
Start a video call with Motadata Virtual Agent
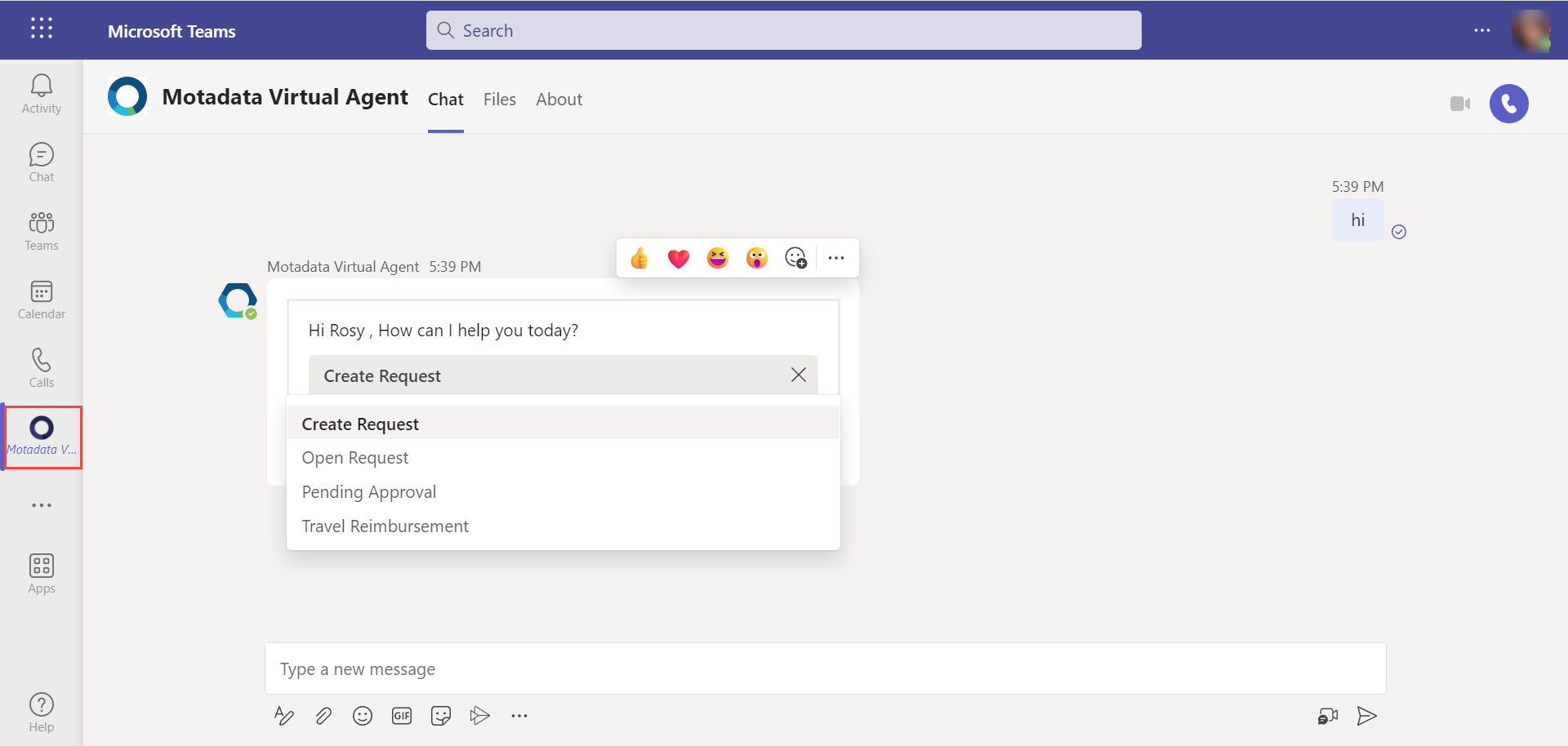[1460, 104]
